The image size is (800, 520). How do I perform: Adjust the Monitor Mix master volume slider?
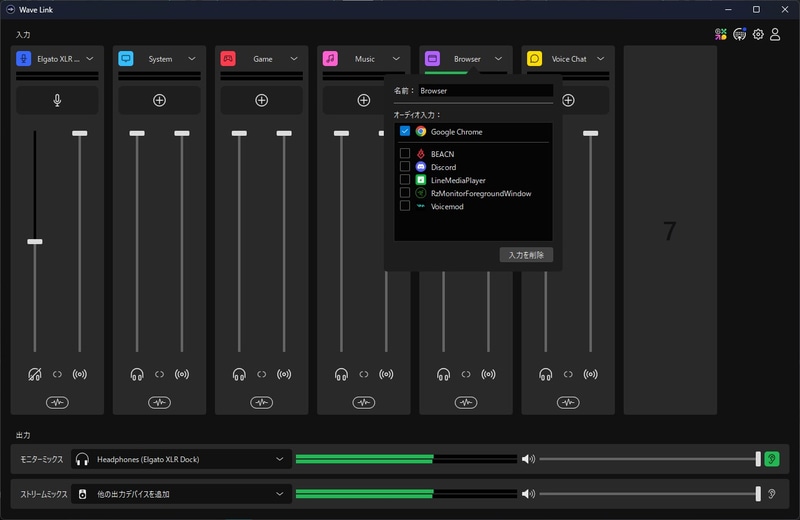pyautogui.click(x=758, y=459)
